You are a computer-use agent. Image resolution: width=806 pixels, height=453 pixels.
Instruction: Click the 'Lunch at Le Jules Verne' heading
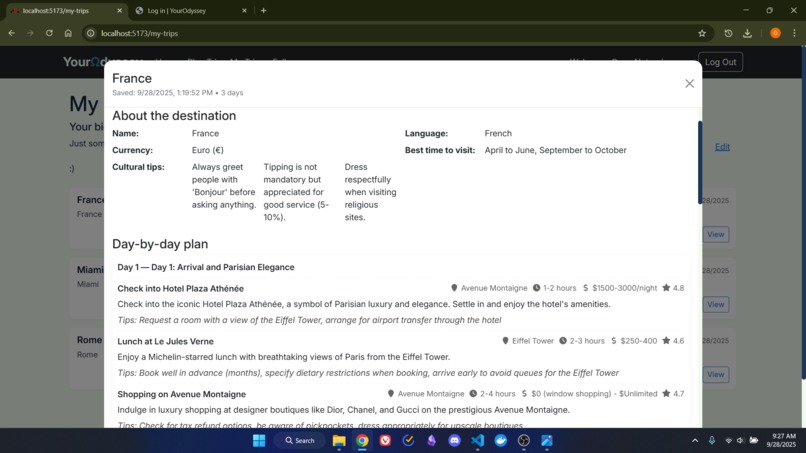point(165,341)
